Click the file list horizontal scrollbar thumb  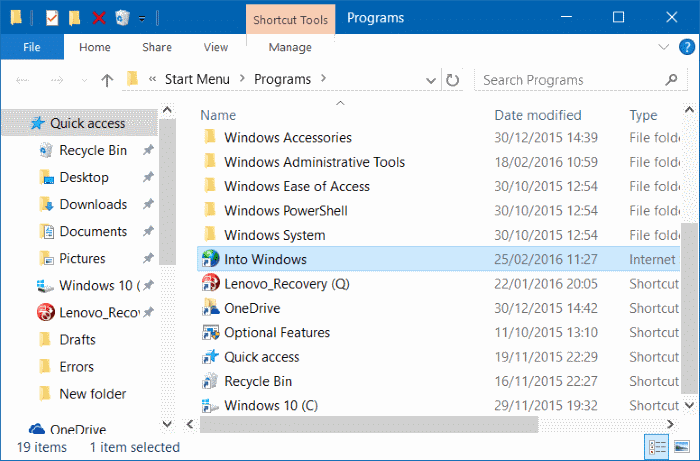click(x=369, y=424)
